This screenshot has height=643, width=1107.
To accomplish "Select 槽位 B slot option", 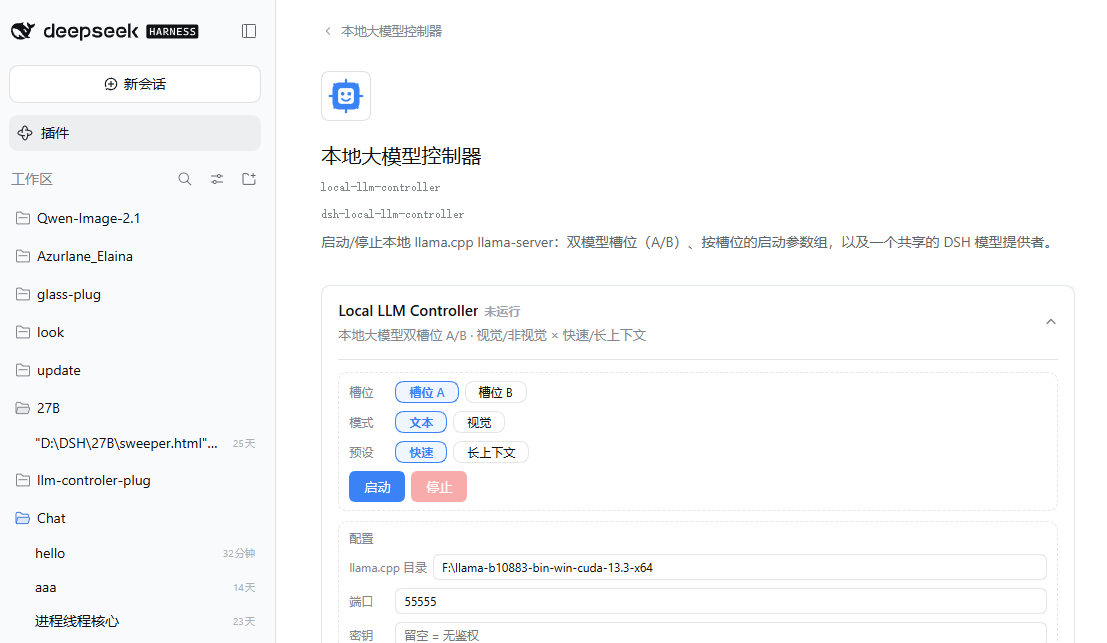I will pyautogui.click(x=496, y=392).
